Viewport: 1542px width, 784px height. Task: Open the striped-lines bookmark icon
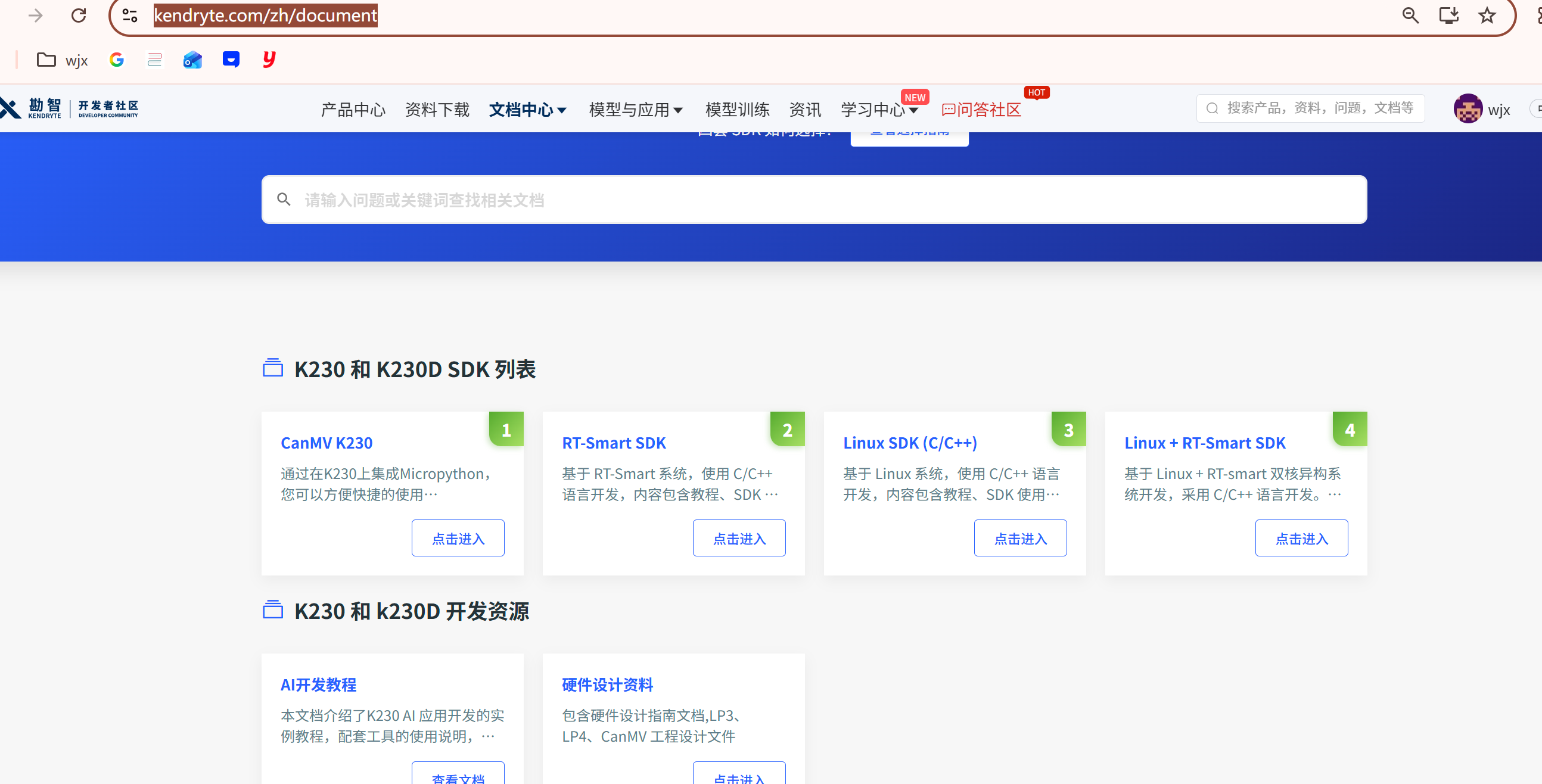click(x=154, y=60)
